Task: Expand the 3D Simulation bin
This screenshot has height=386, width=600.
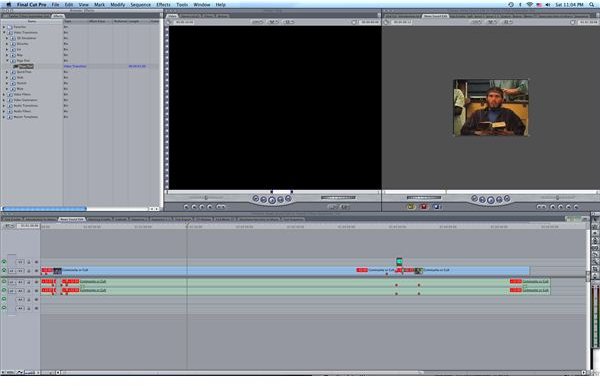Action: coord(7,38)
